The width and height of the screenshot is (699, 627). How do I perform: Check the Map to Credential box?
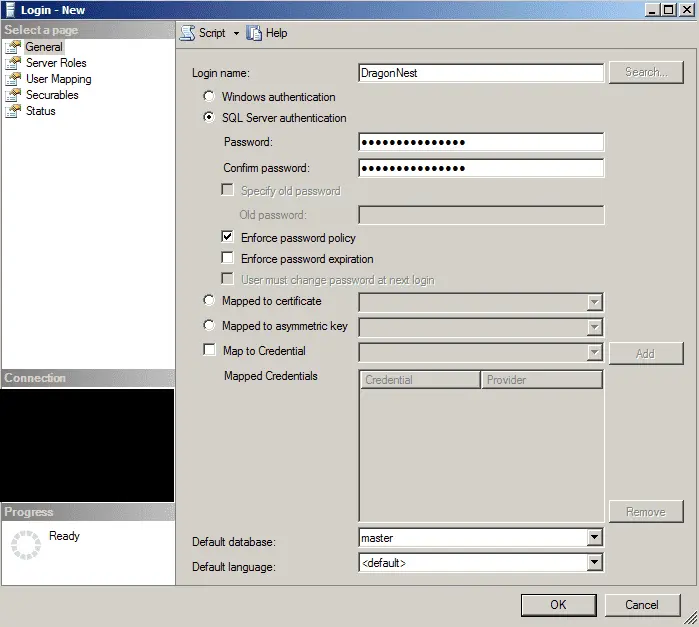209,350
